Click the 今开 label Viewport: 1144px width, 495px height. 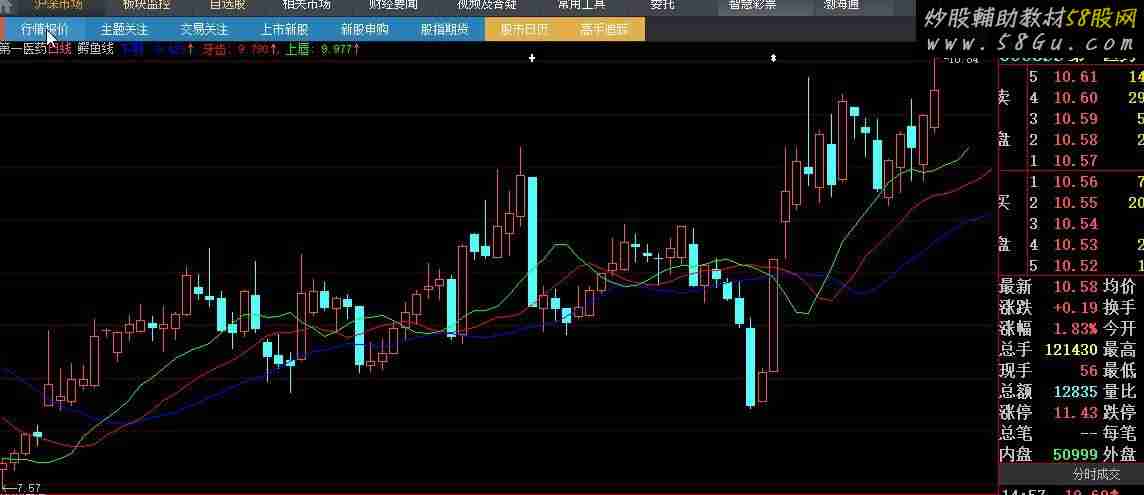1119,329
